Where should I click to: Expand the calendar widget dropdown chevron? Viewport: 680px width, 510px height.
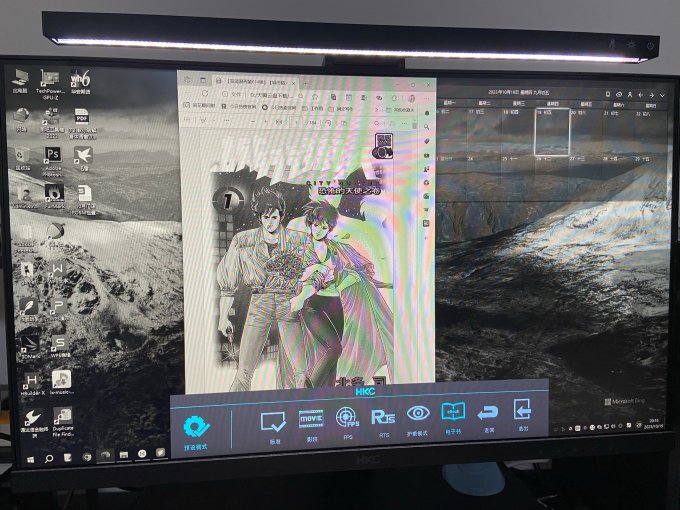pos(663,95)
